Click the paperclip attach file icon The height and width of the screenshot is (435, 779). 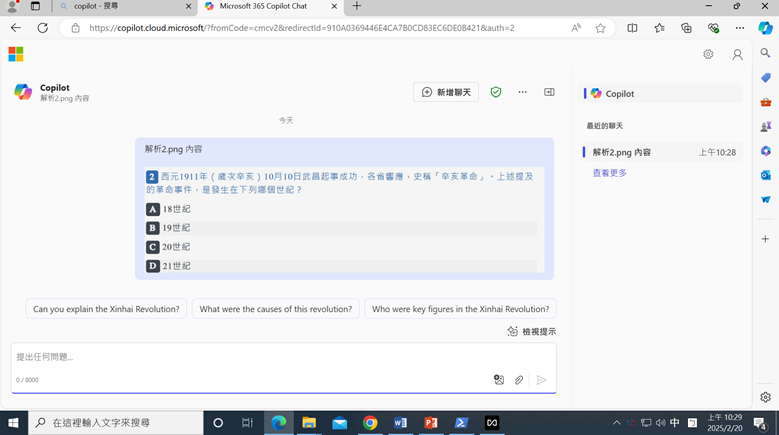519,380
